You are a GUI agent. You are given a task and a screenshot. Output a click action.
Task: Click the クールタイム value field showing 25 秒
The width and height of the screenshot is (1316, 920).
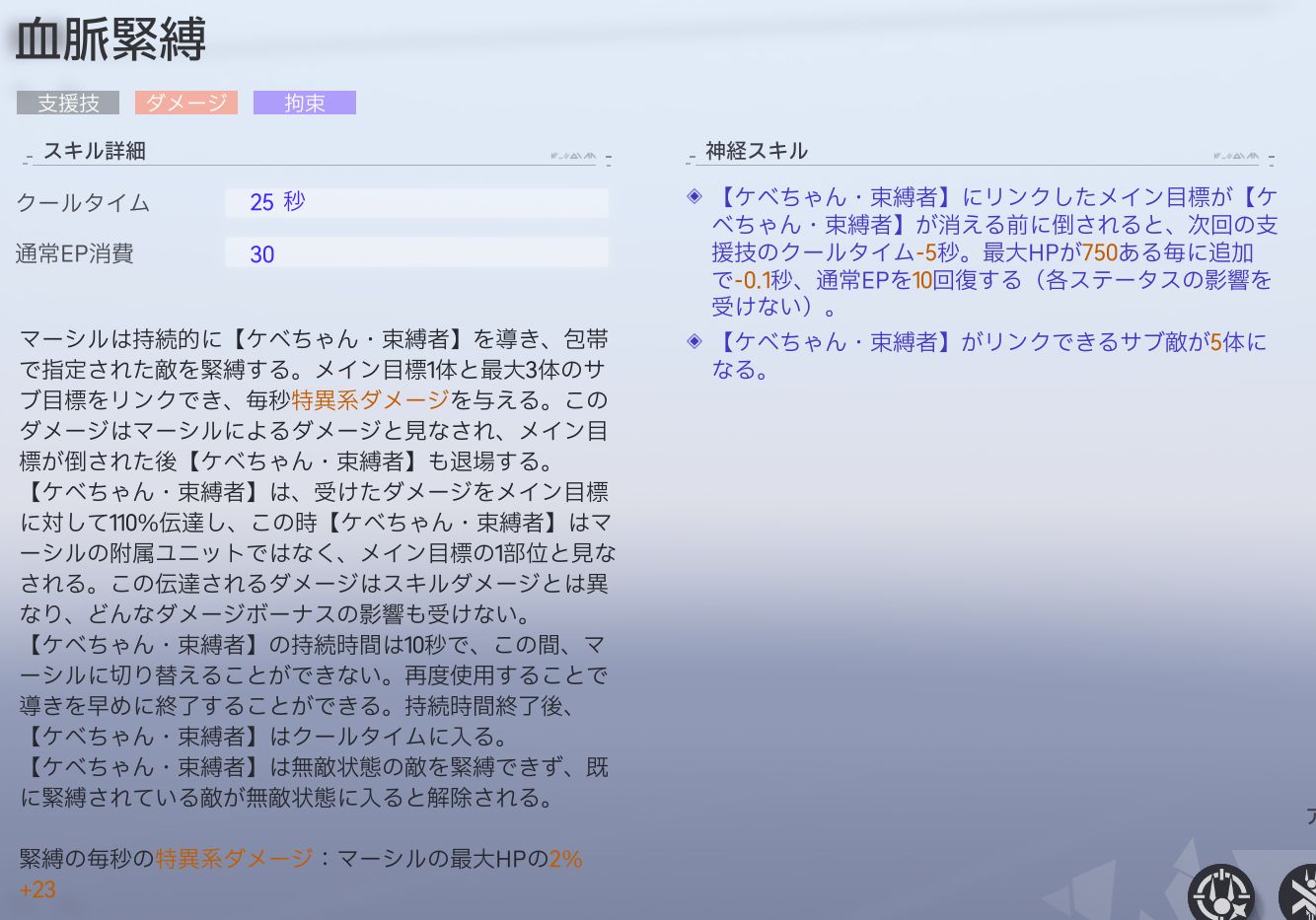[416, 202]
